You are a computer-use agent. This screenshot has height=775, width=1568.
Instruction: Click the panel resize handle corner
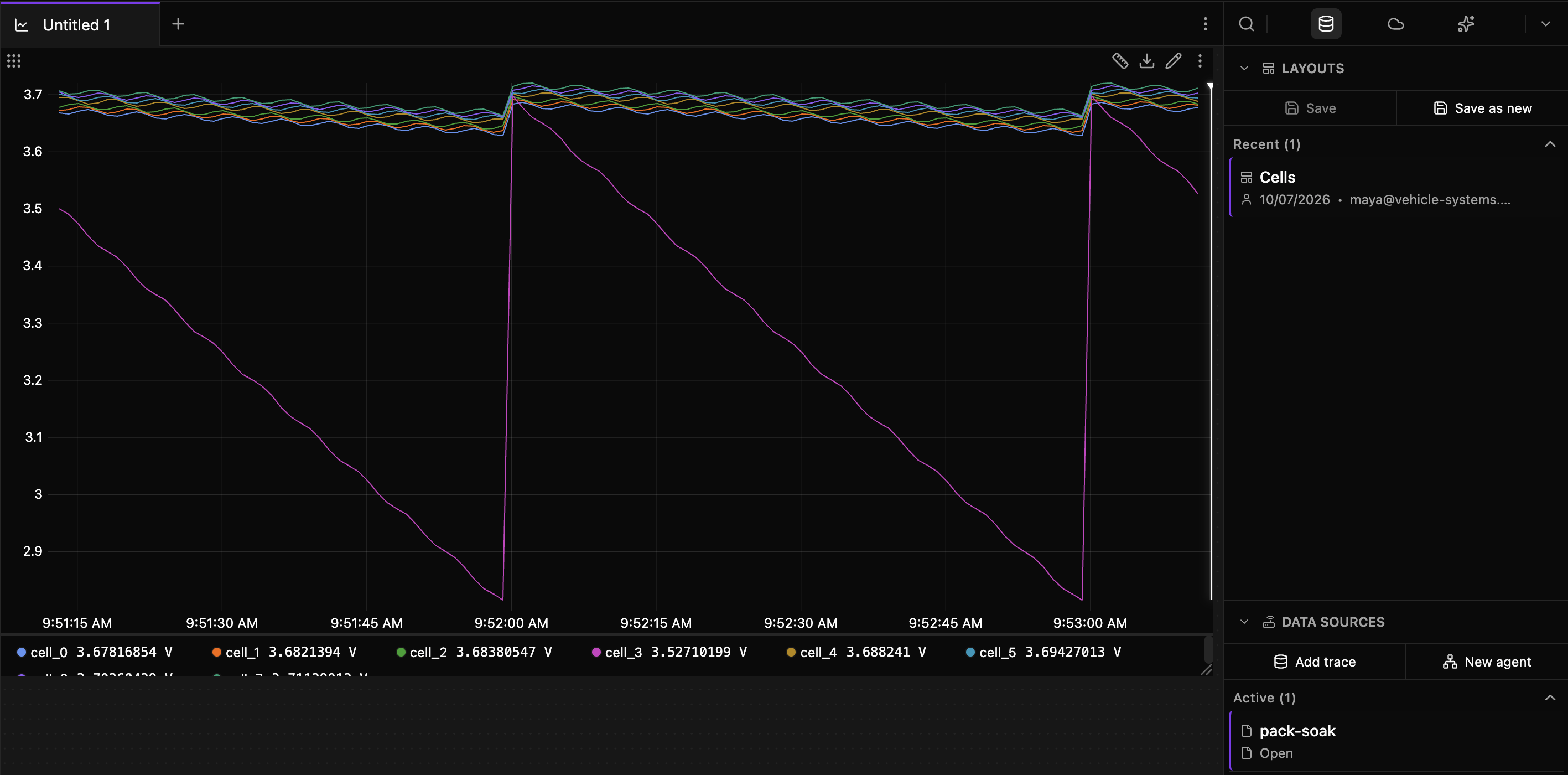click(x=1206, y=670)
